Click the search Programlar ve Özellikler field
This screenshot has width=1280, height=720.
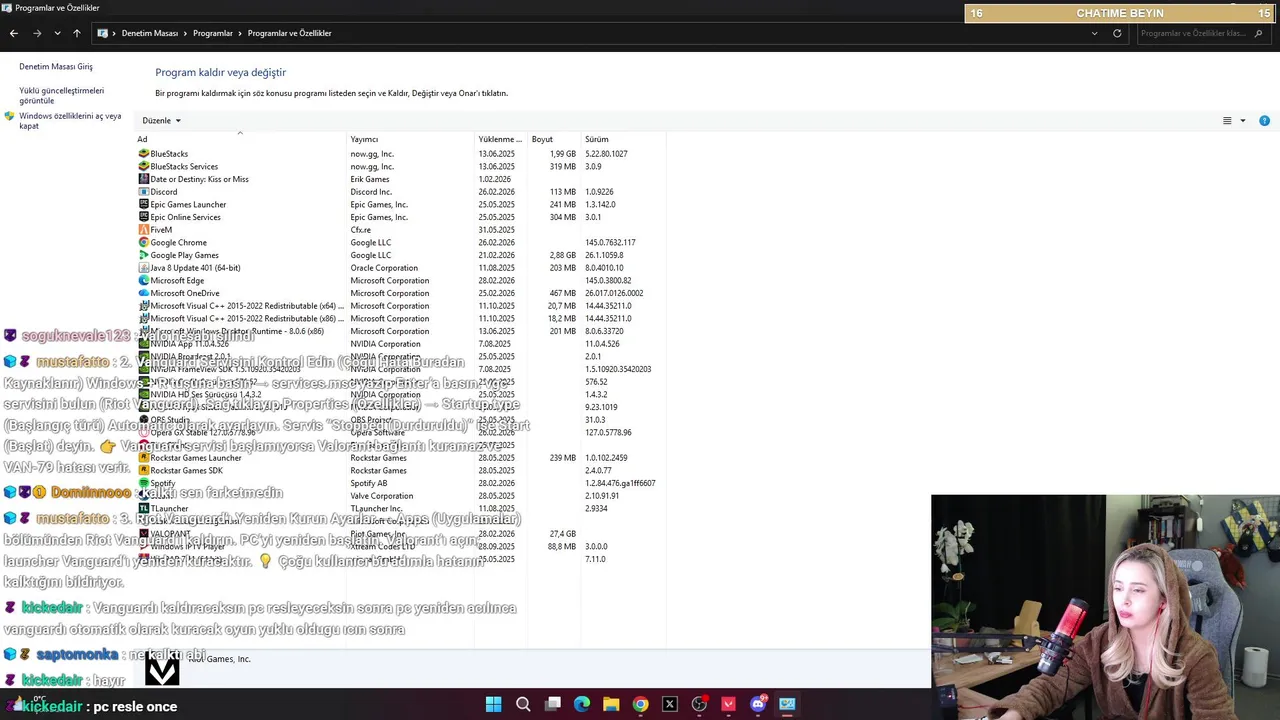pyautogui.click(x=1205, y=33)
